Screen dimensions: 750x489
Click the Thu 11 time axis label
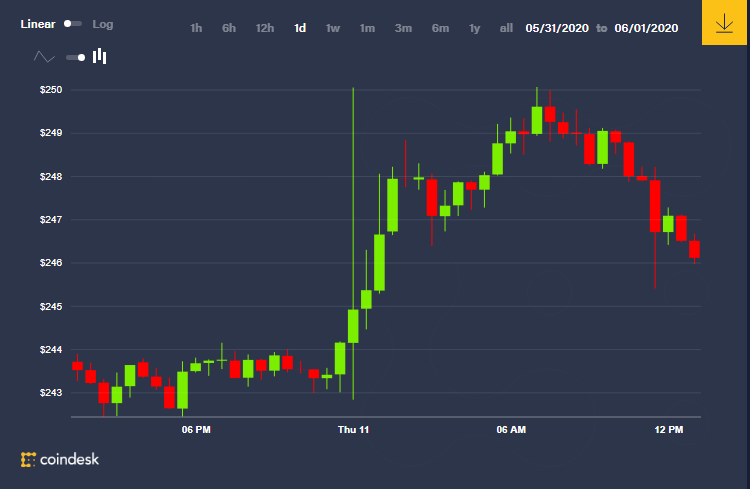pos(353,430)
